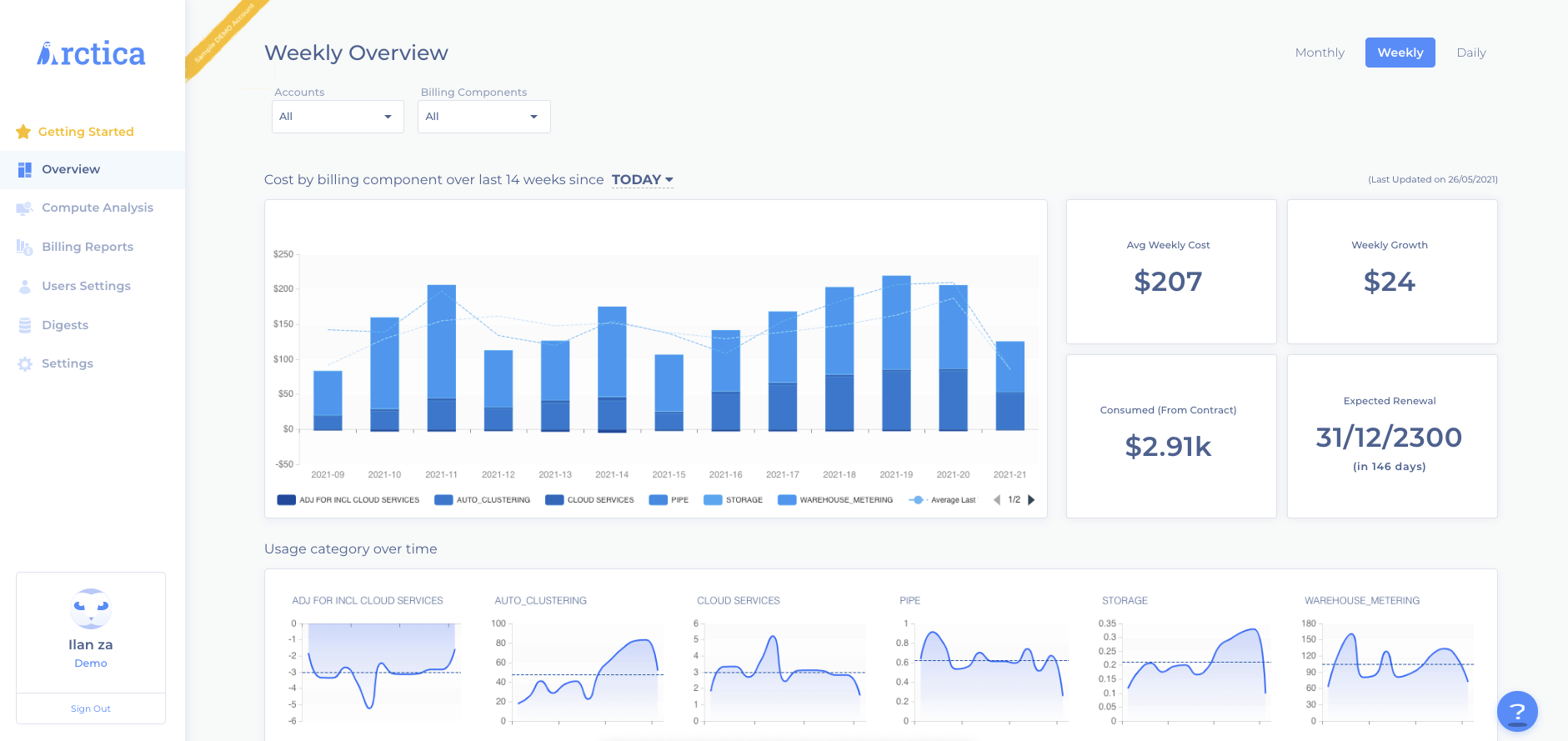1568x741 pixels.
Task: Click the 2021-14 bar in chart
Action: (x=612, y=369)
